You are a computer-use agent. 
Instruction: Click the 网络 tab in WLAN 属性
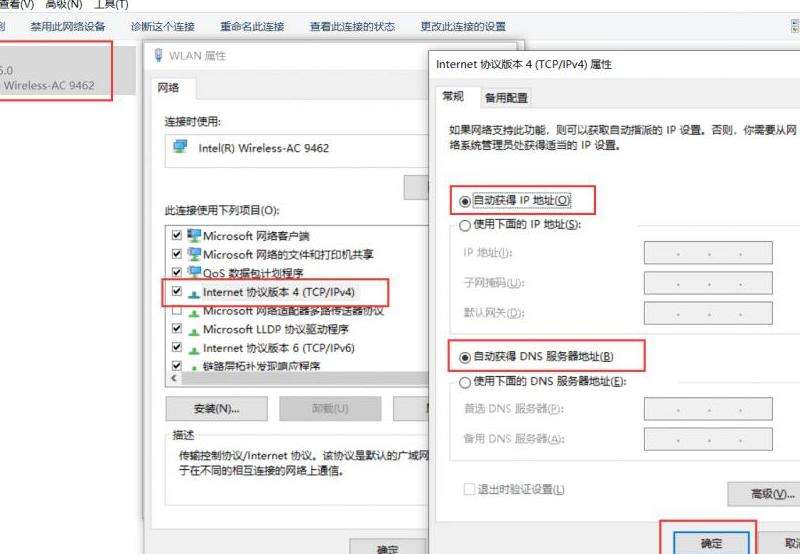point(169,88)
